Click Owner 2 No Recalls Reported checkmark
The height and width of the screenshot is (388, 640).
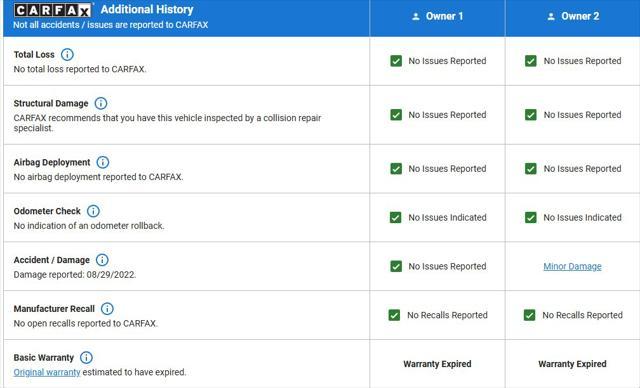click(529, 315)
